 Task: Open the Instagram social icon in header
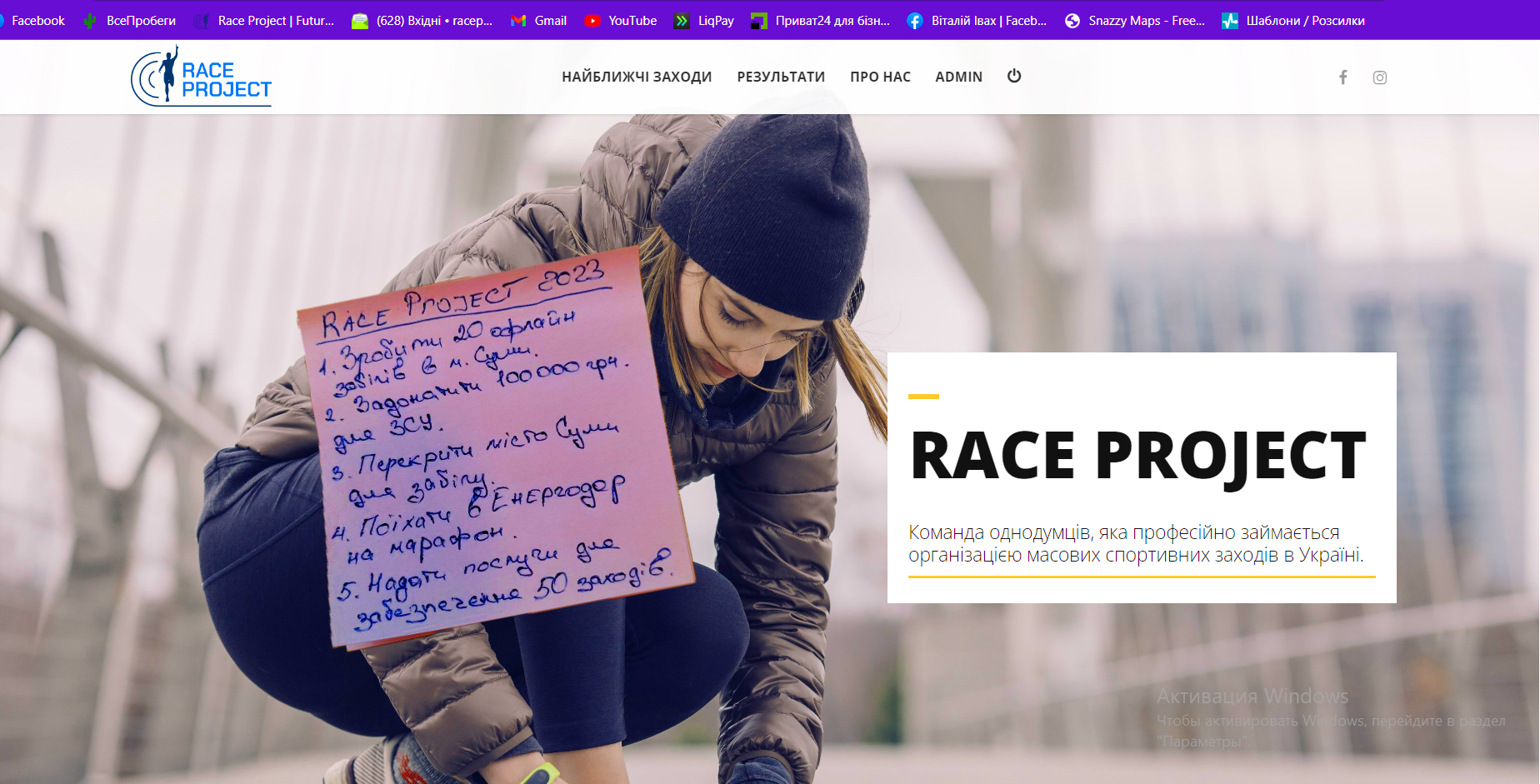tap(1379, 77)
